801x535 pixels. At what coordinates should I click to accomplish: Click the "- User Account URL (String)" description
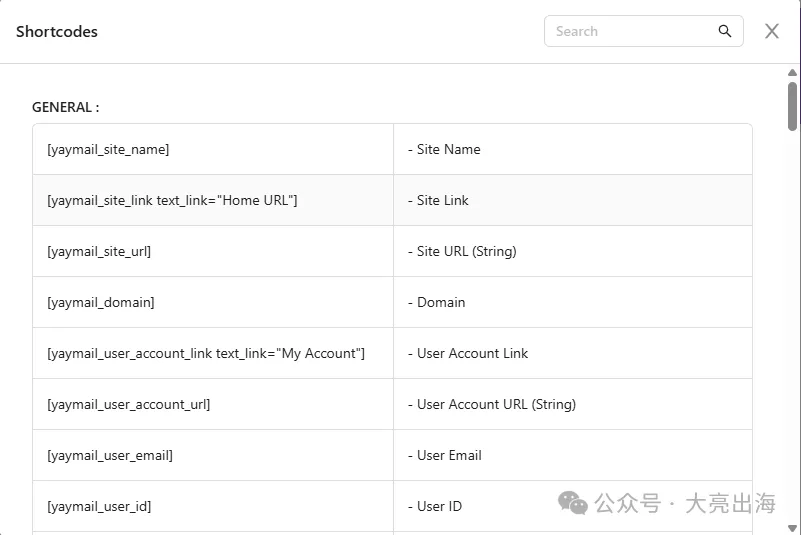pos(491,405)
